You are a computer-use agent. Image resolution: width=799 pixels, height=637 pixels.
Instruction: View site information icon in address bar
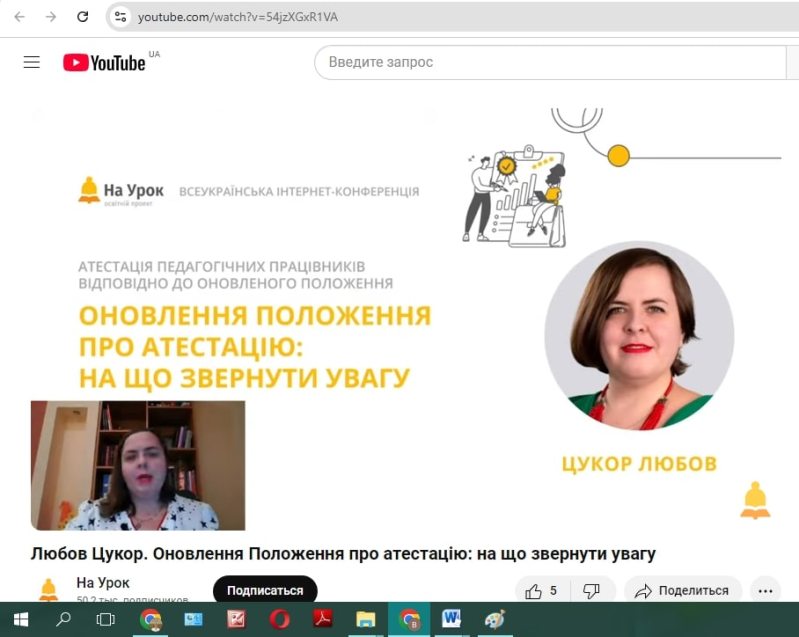pyautogui.click(x=120, y=17)
